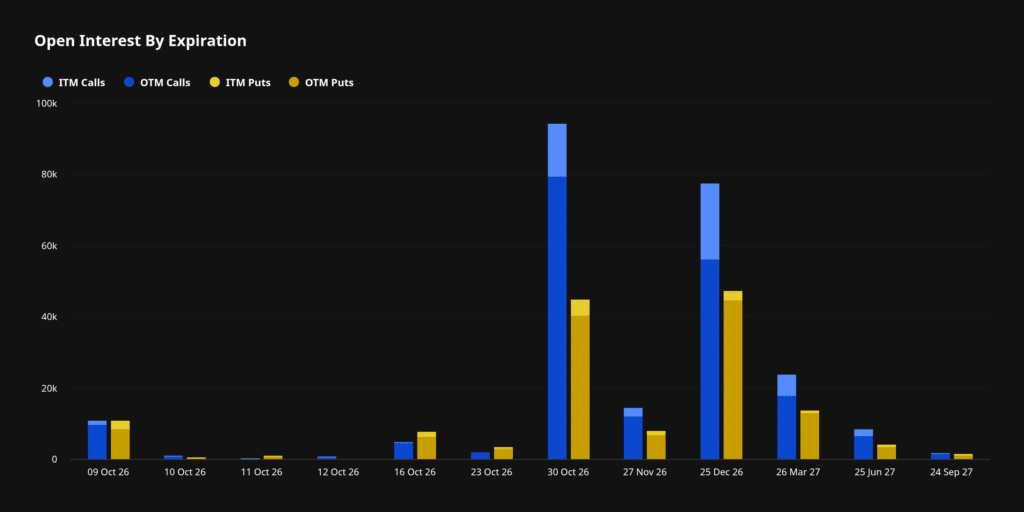This screenshot has width=1024, height=512.
Task: Click the '12 Oct 26' axis label
Action: pyautogui.click(x=338, y=472)
